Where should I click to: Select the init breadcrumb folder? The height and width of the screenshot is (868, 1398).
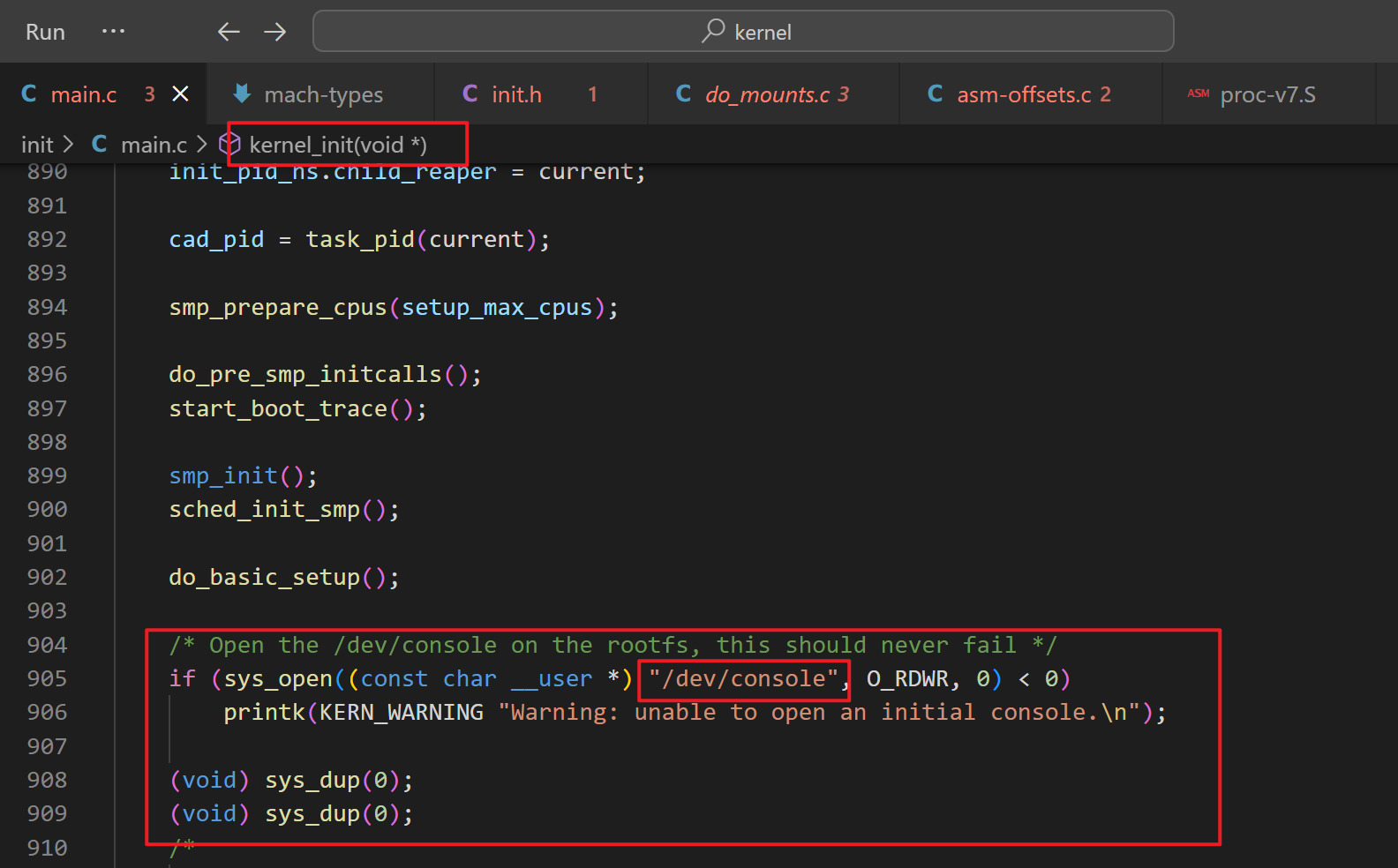(37, 145)
